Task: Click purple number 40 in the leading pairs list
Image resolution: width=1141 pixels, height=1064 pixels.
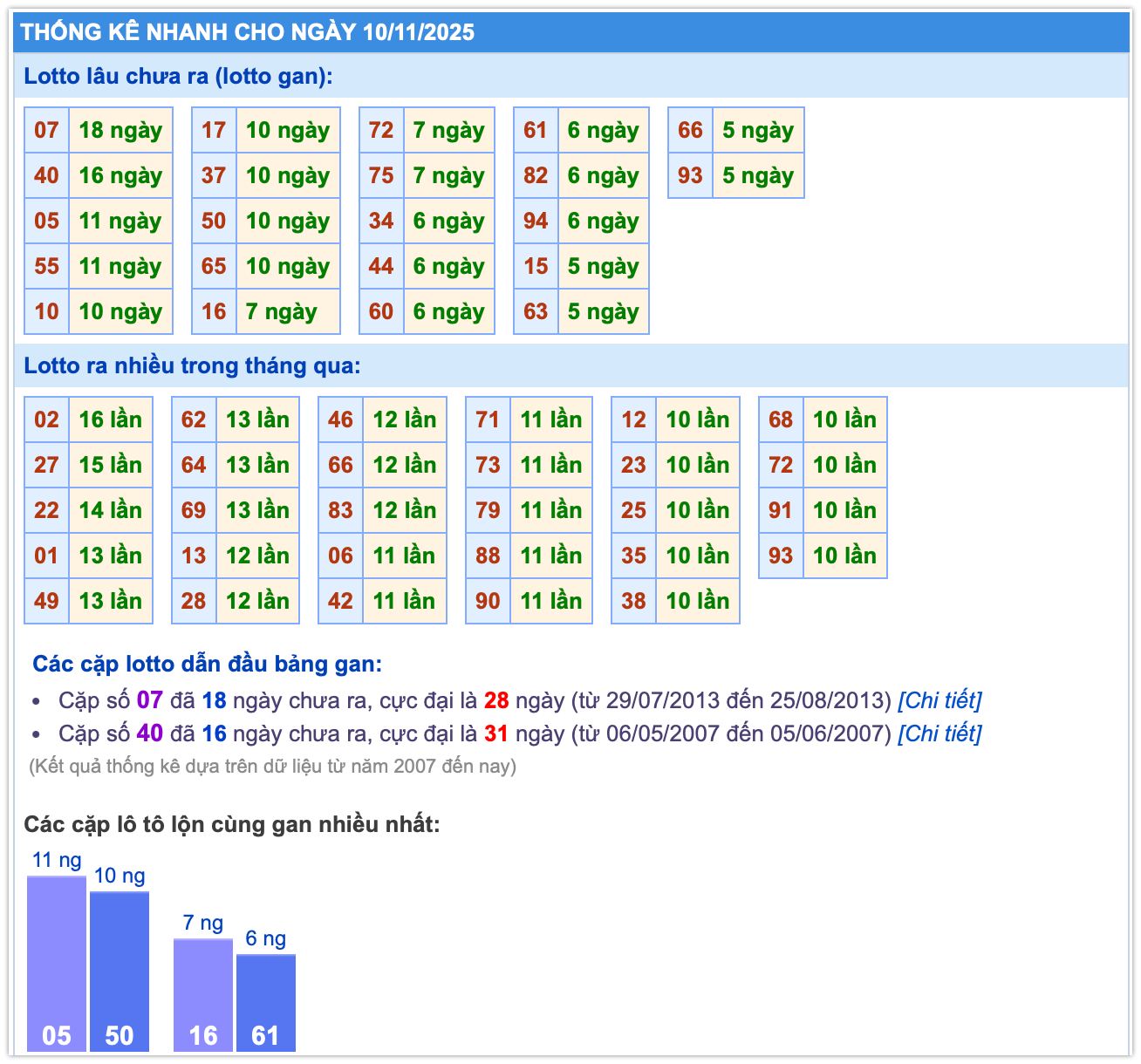Action: click(x=150, y=733)
